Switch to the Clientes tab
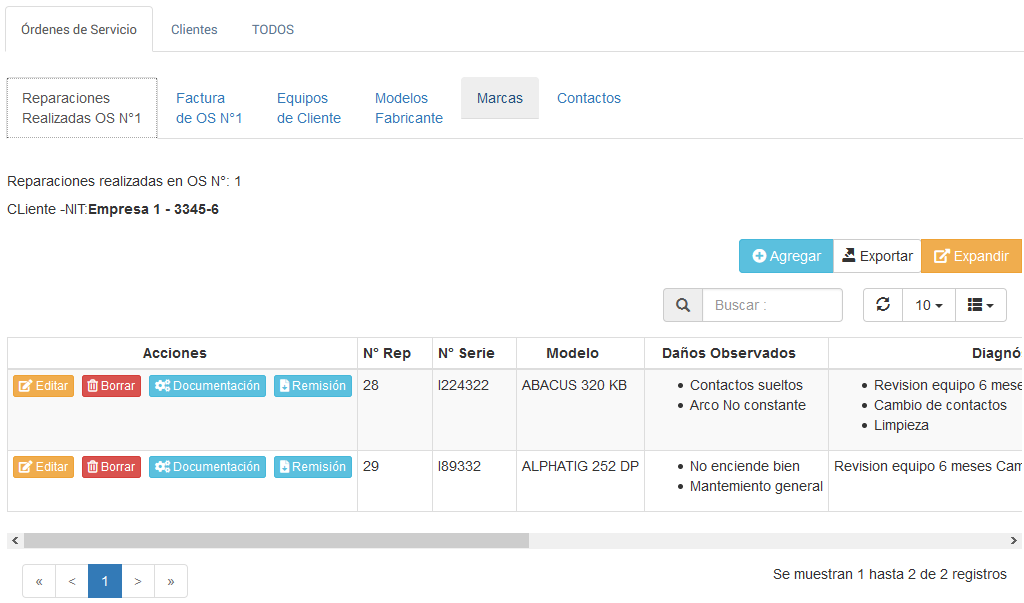The image size is (1024, 603). click(x=194, y=30)
